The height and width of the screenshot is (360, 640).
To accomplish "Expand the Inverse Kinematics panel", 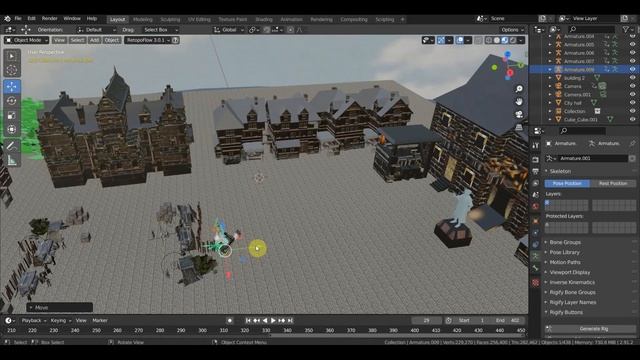I will pos(572,282).
